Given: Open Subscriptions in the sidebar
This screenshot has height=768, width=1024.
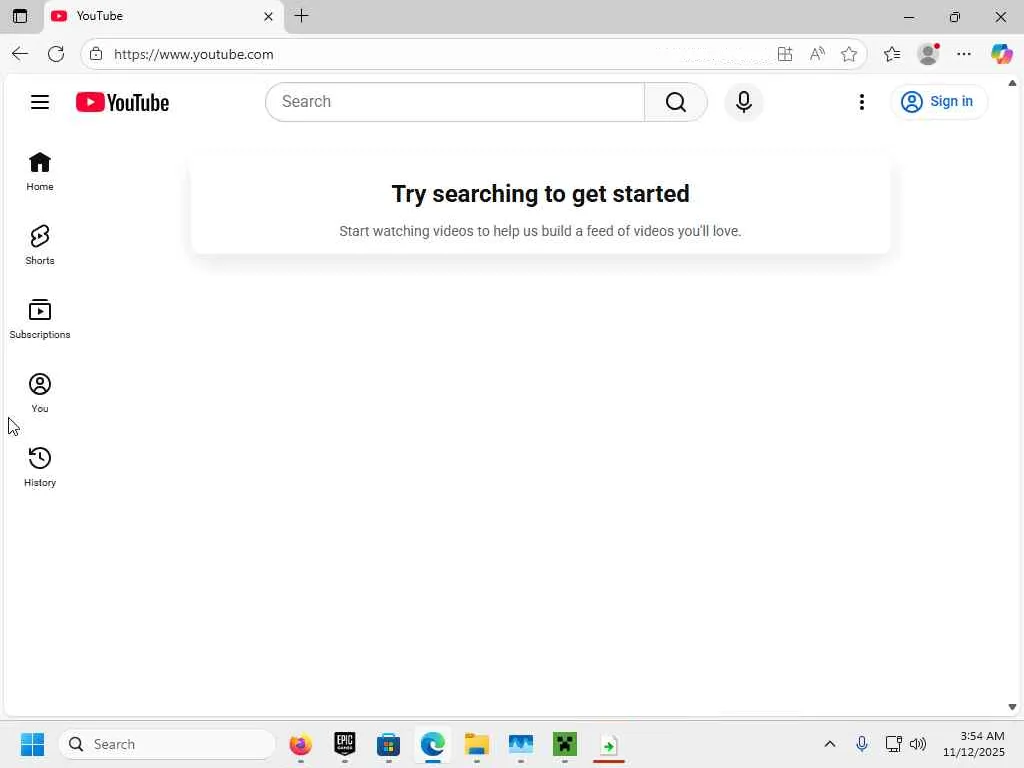Looking at the screenshot, I should click(x=40, y=319).
